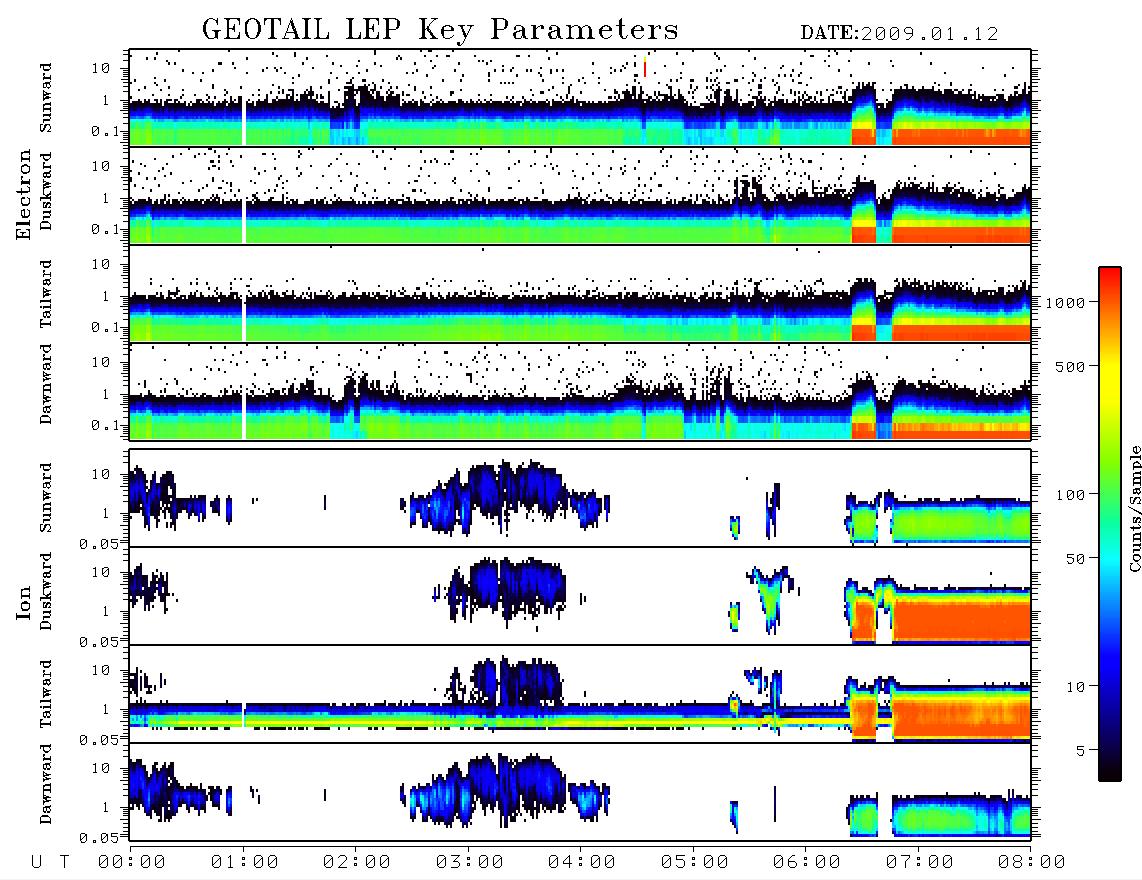This screenshot has height=880, width=1142.
Task: Click the Electron "Duskward" panel label
Action: coord(46,191)
